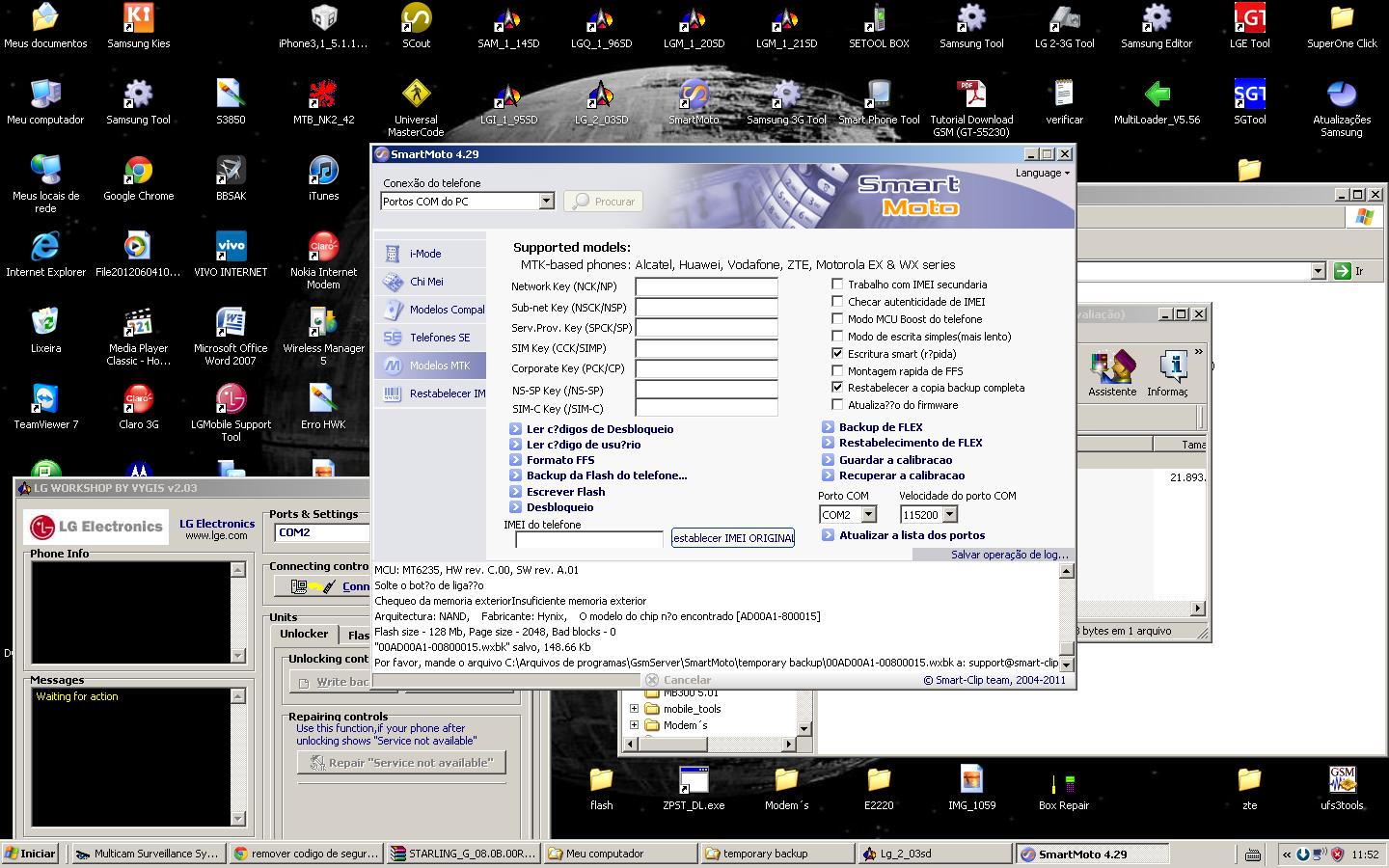Click Restabelecer IMEI ORIGINAL button
The width and height of the screenshot is (1389, 868).
(x=733, y=538)
